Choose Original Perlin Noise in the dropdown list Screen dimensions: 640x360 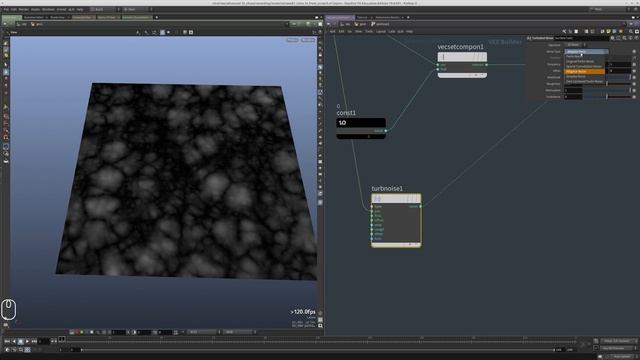click(584, 61)
